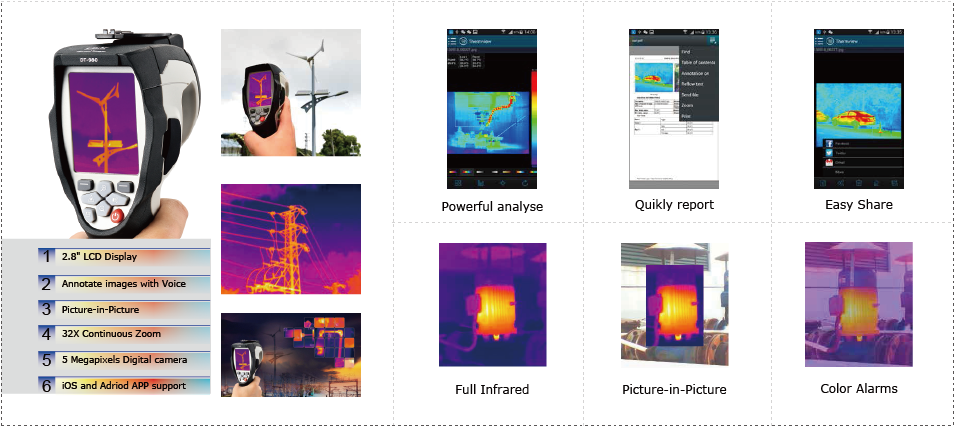Click Twitter icon in share list

coord(828,153)
